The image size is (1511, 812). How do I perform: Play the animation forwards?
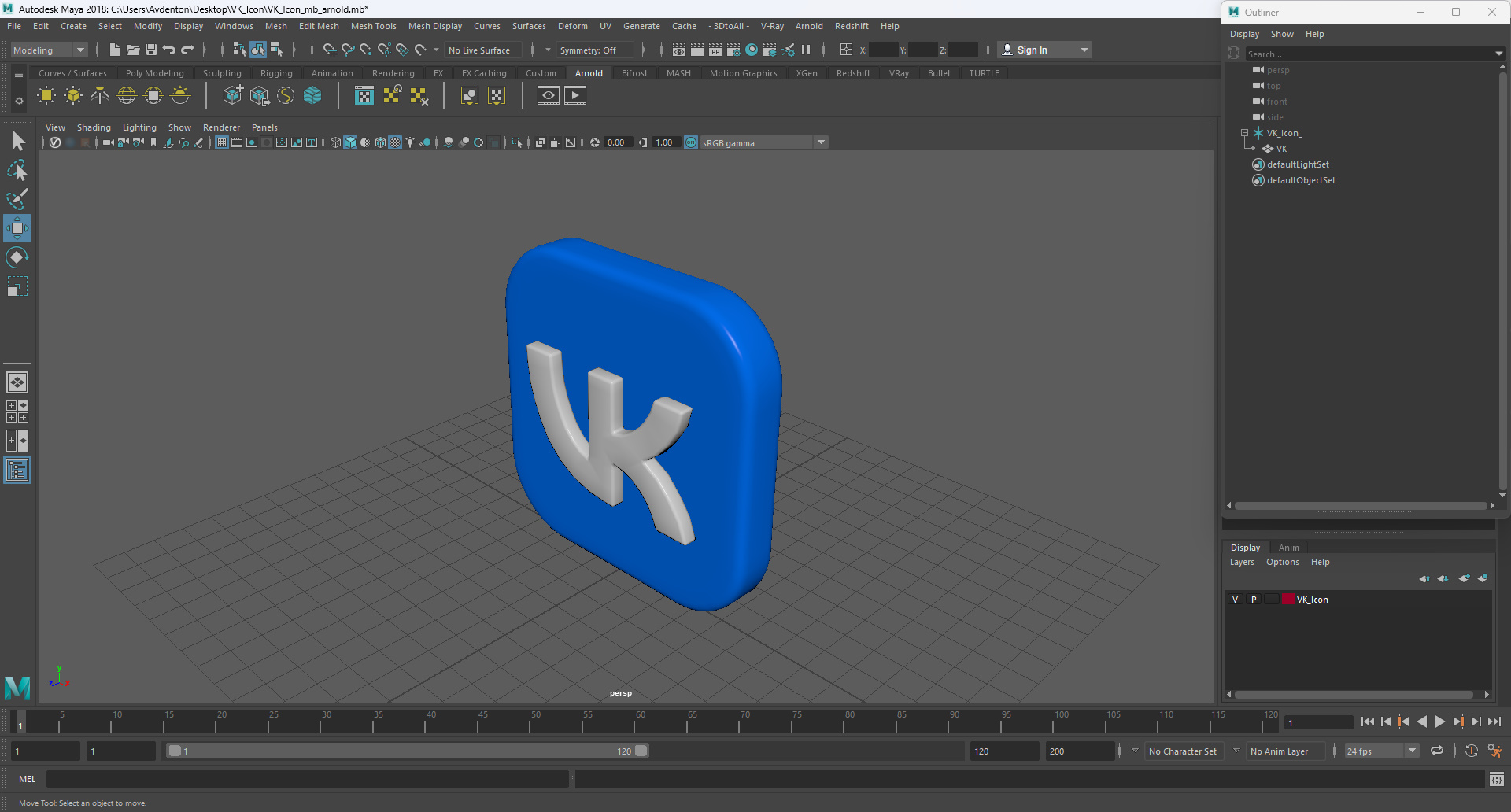[1440, 722]
